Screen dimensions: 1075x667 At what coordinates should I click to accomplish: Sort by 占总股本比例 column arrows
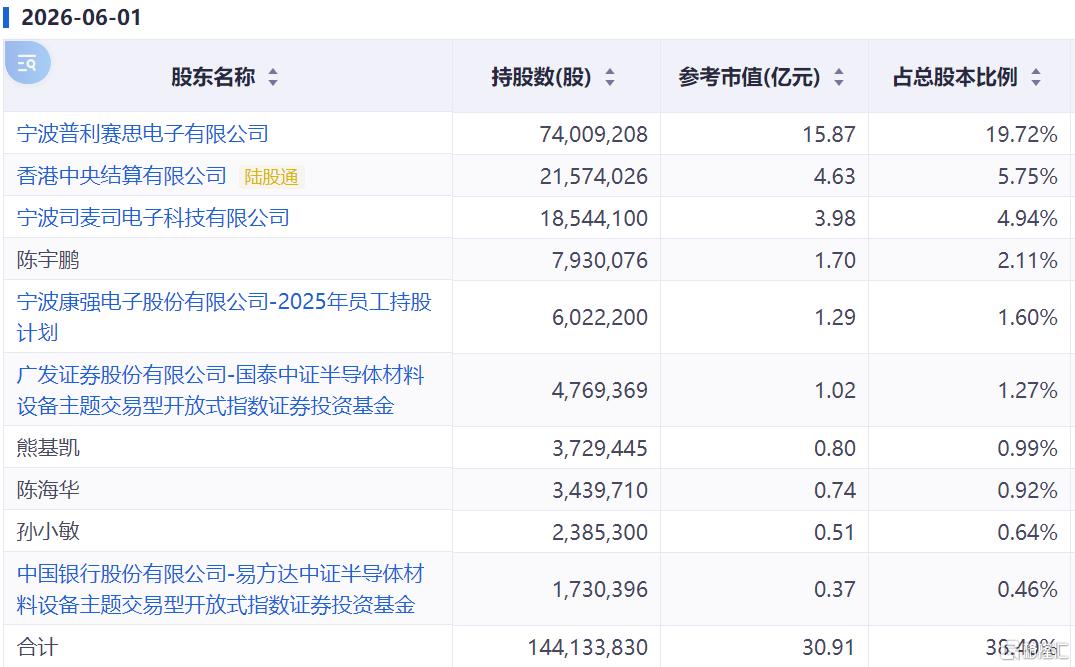click(x=1036, y=77)
